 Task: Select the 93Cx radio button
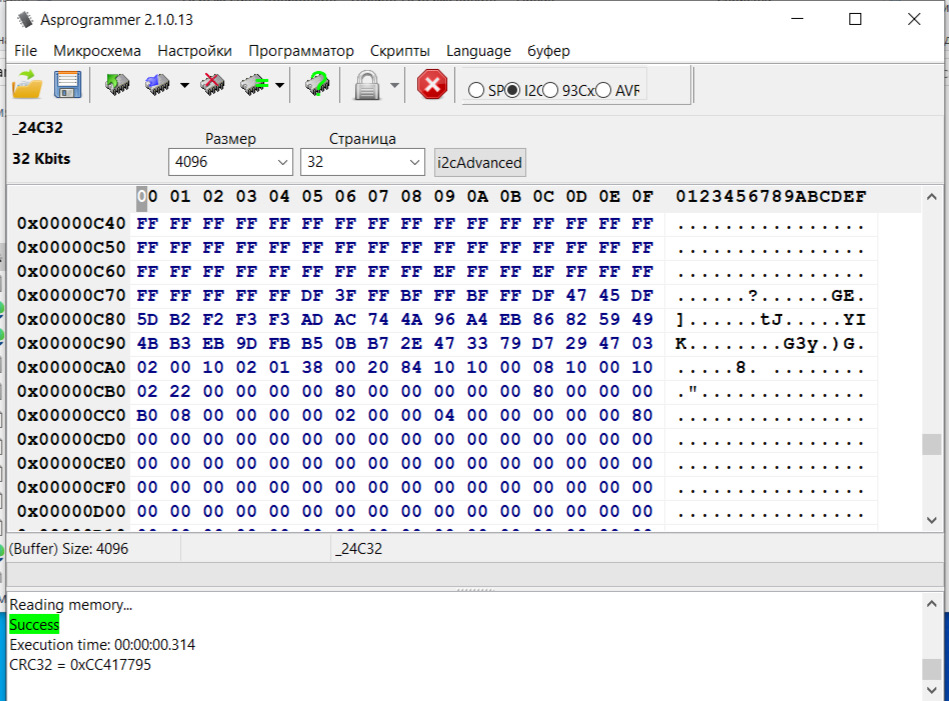[x=550, y=90]
